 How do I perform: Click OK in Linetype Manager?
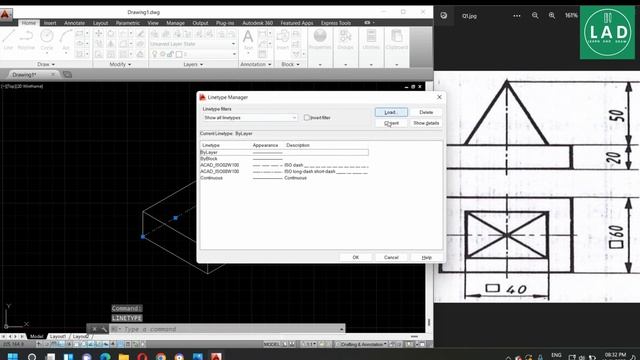(x=356, y=257)
